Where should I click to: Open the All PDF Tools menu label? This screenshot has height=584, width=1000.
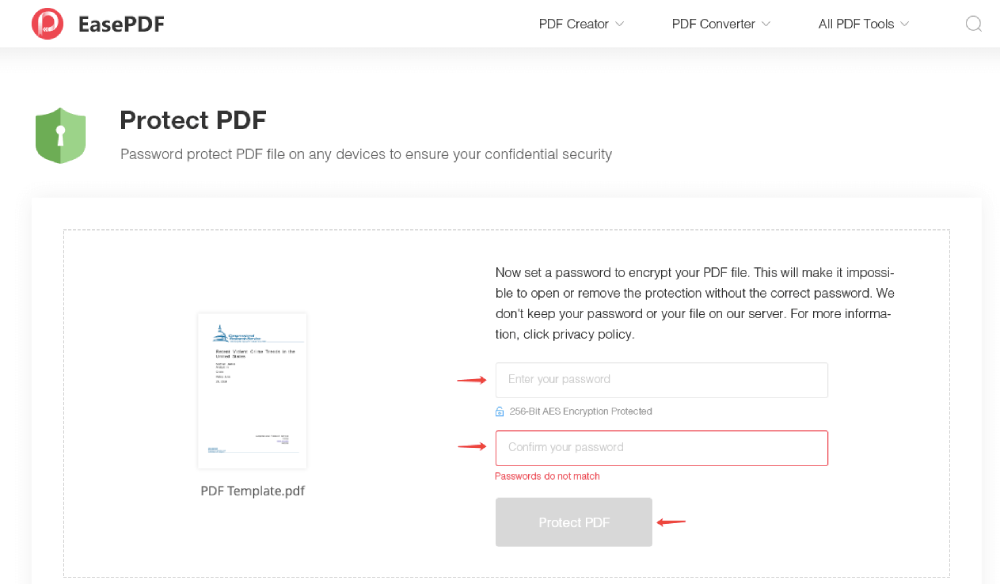point(856,24)
